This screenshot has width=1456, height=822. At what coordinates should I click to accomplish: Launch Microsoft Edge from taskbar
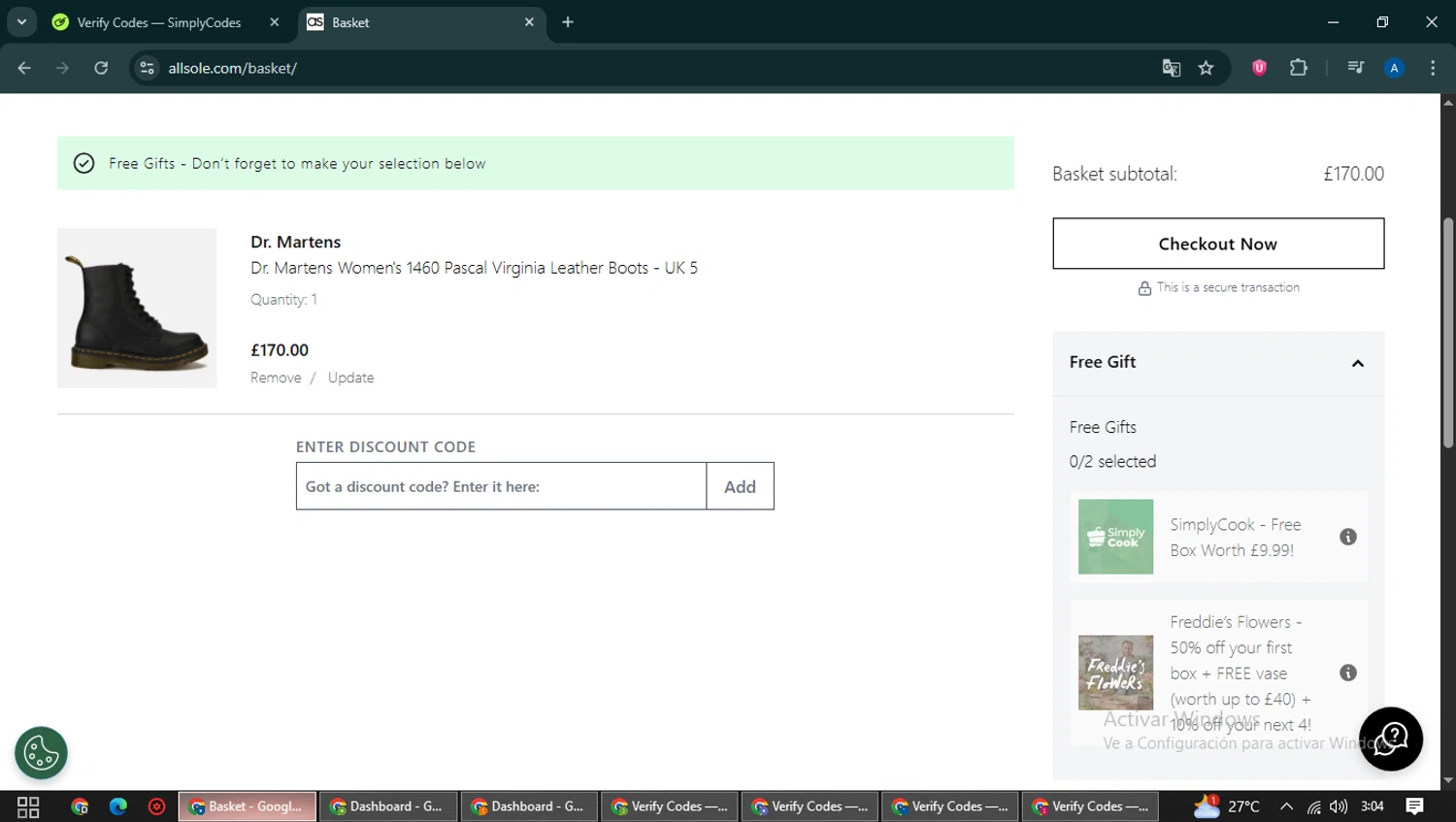[x=118, y=806]
